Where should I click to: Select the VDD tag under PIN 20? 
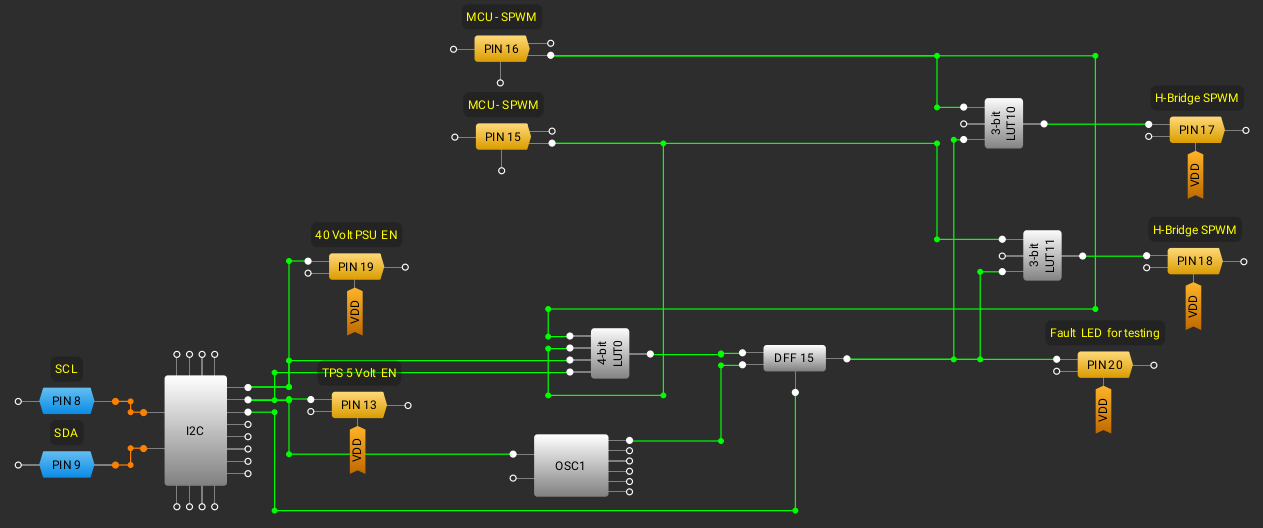click(1104, 408)
